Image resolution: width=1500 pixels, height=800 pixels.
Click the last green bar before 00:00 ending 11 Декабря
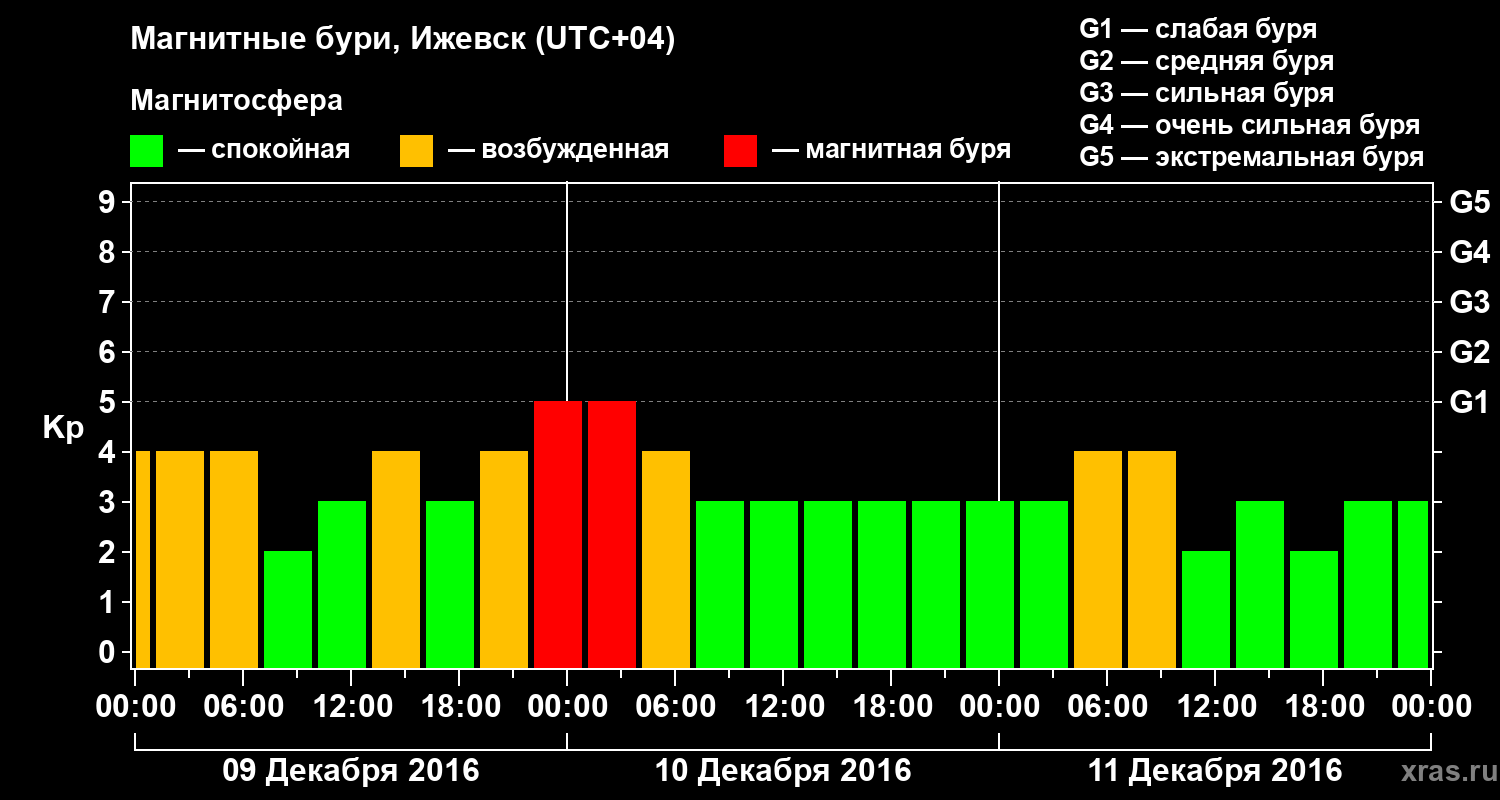[1413, 584]
